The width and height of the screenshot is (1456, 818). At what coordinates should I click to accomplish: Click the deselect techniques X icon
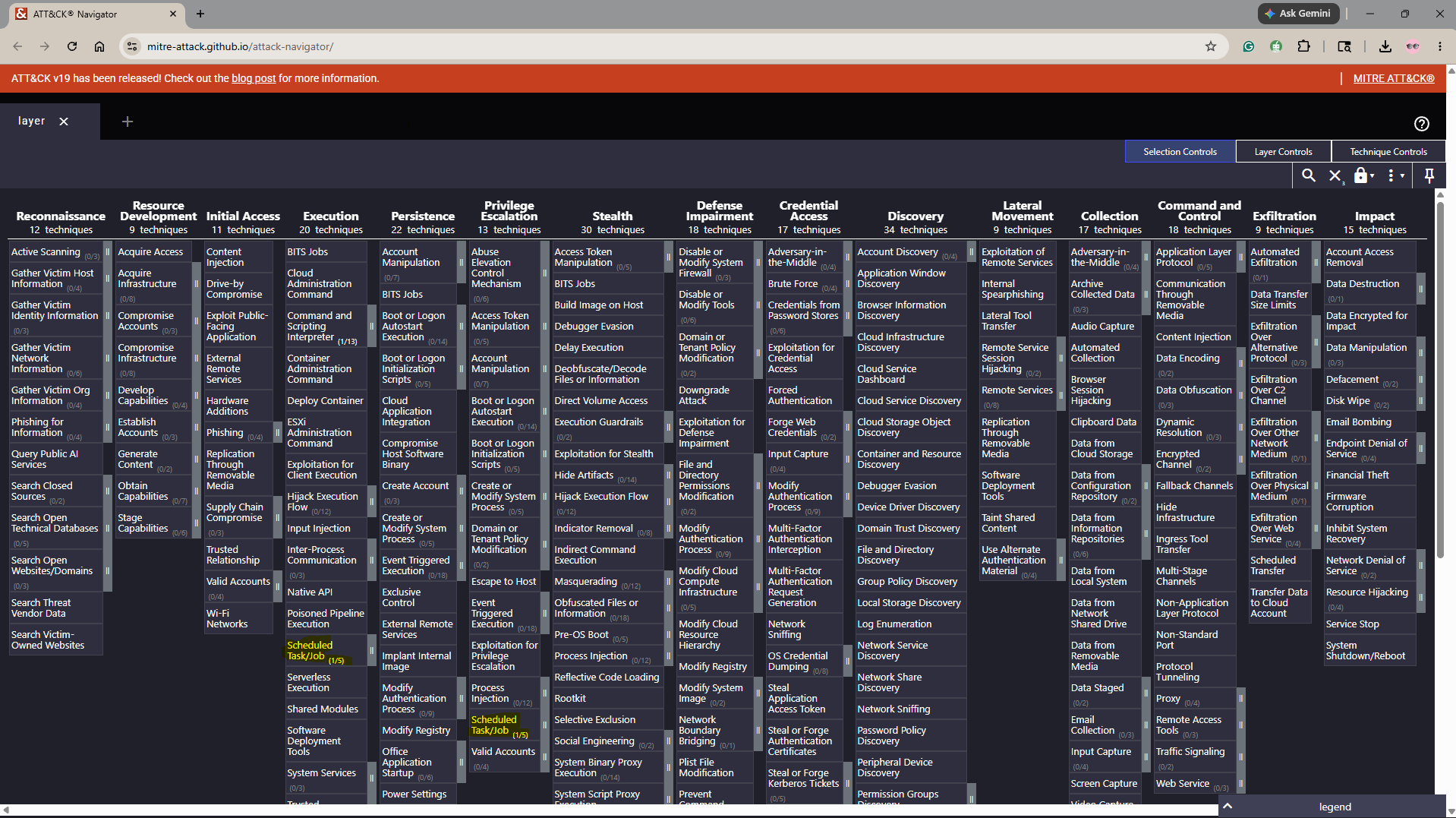(x=1335, y=175)
